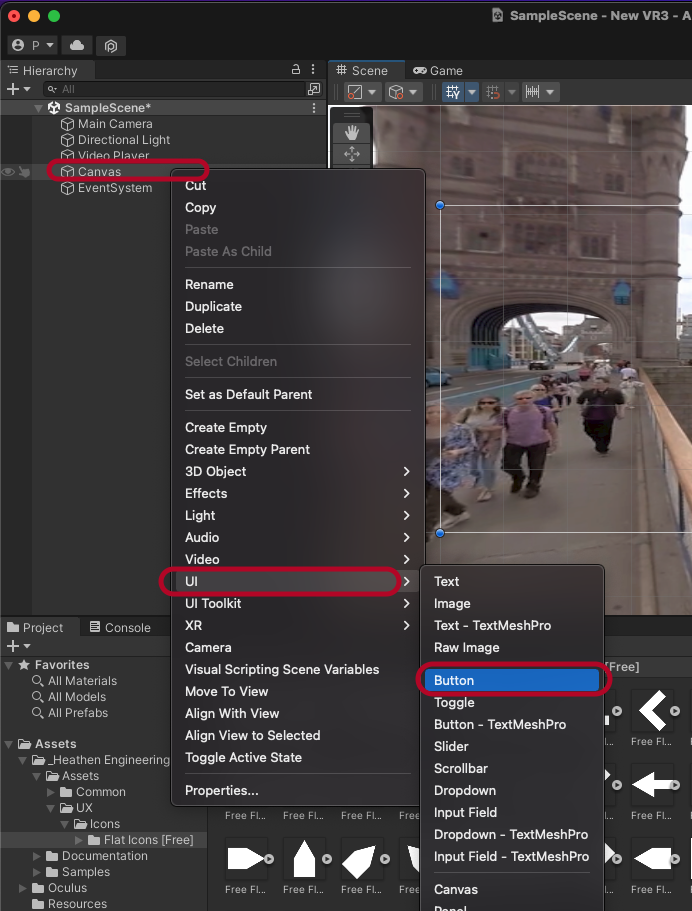The height and width of the screenshot is (911, 692).
Task: Click the Hierarchy search picker icon
Action: click(x=314, y=89)
